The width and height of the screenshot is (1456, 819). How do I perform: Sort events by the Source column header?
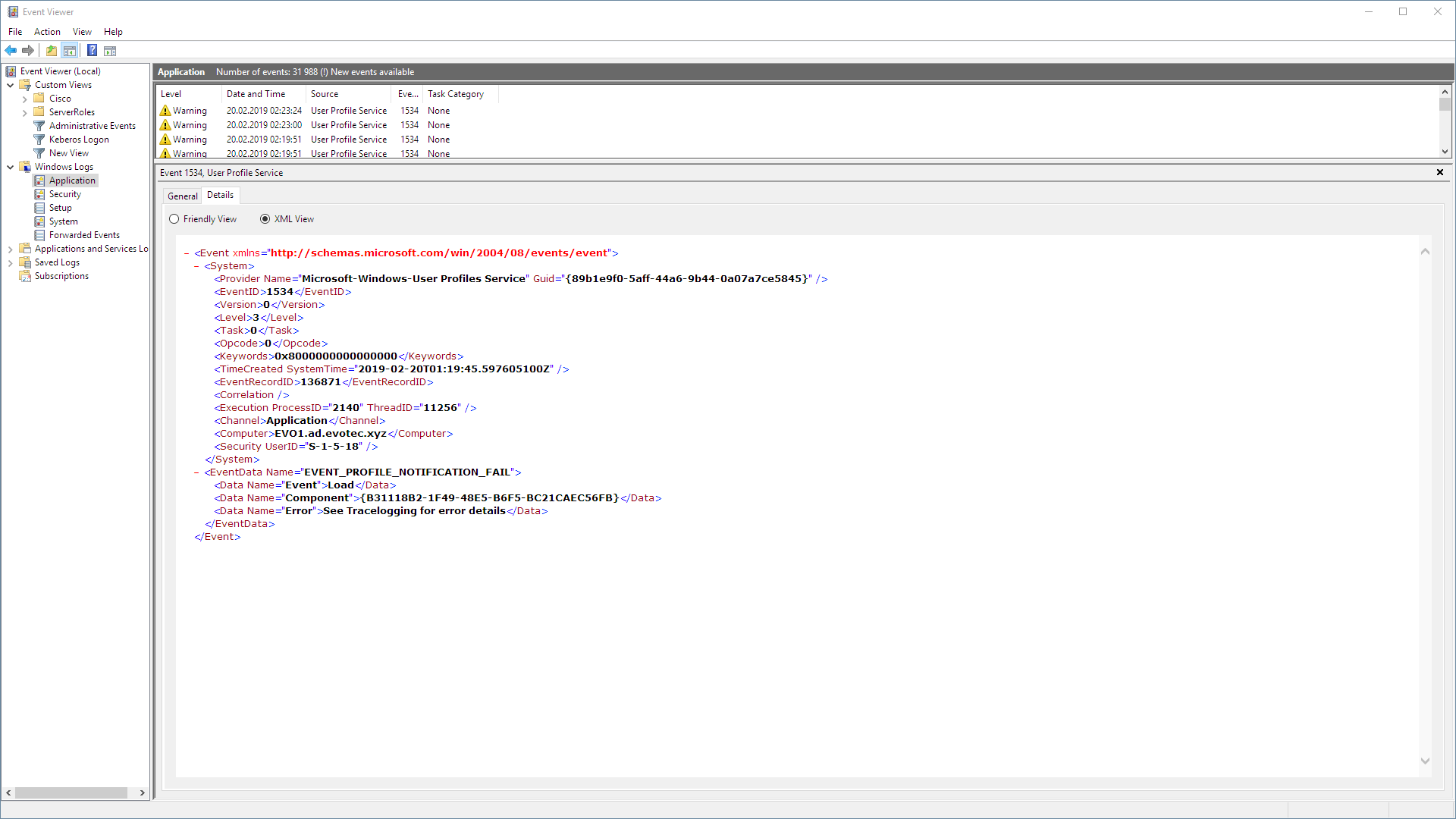point(325,93)
